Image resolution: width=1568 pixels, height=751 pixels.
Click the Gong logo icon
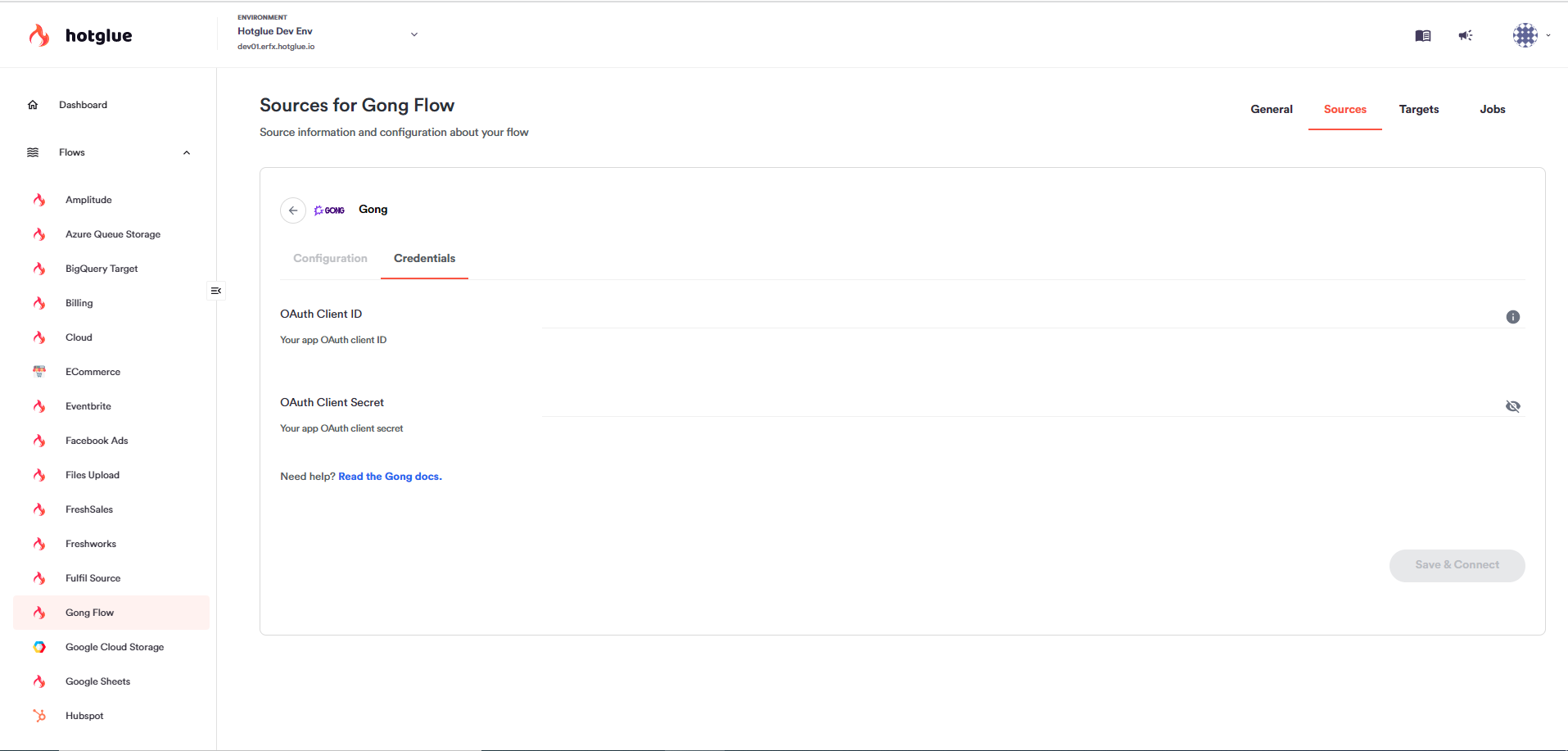click(329, 210)
